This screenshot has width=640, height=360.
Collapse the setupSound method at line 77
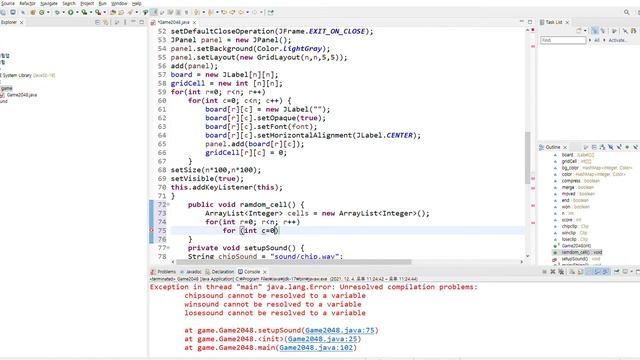(168, 248)
